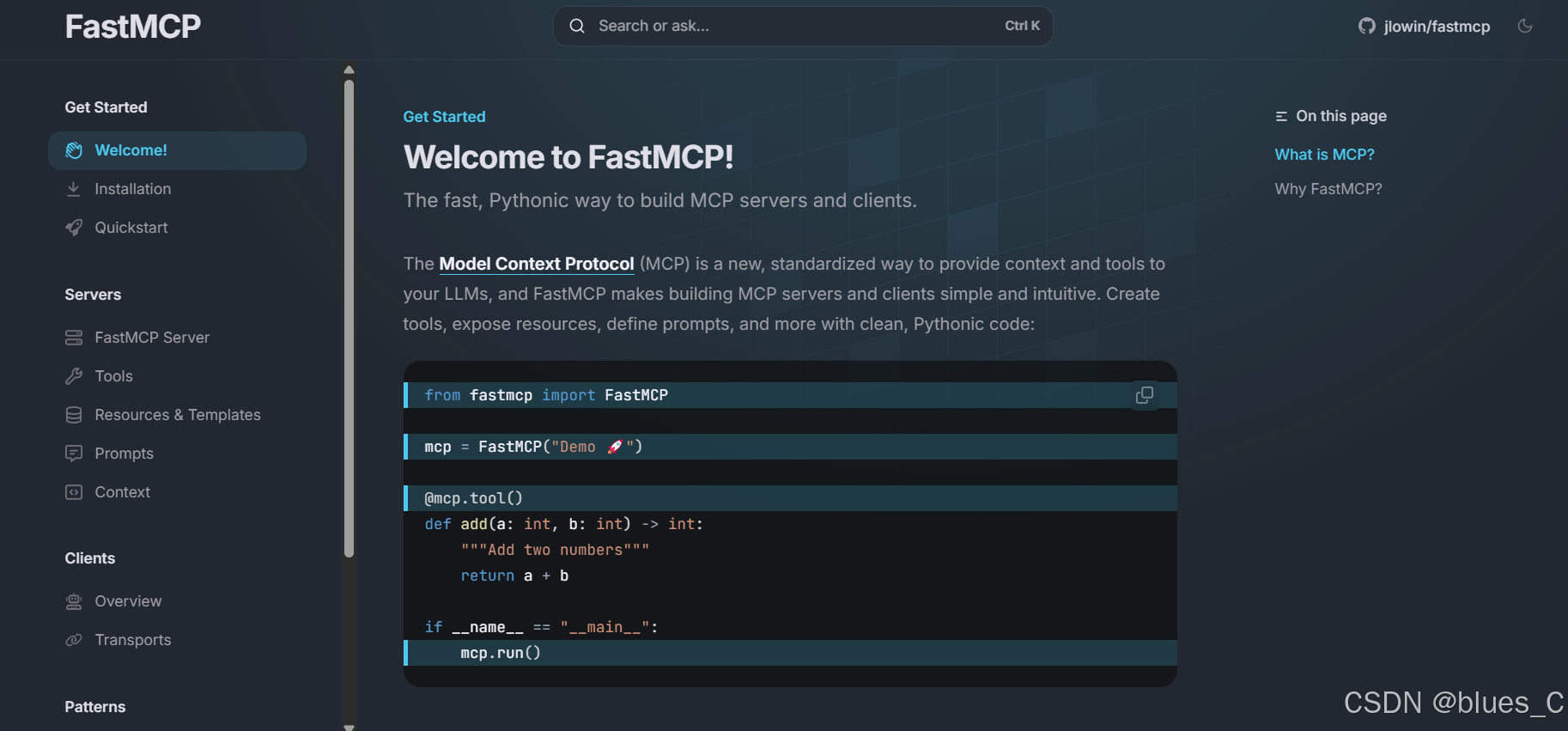Click the Welcome to FastMCP! title

point(568,157)
